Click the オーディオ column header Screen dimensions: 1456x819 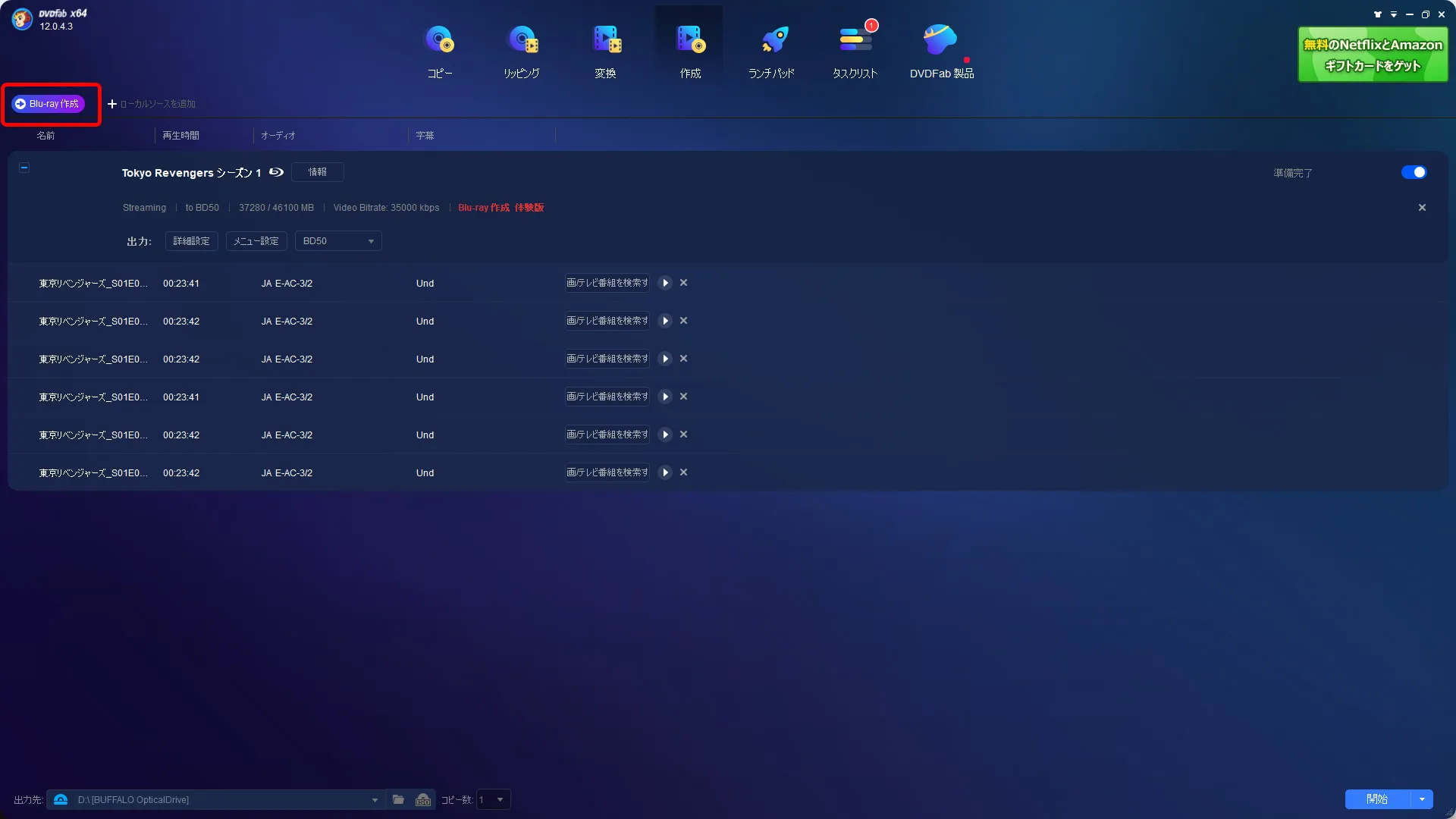278,136
